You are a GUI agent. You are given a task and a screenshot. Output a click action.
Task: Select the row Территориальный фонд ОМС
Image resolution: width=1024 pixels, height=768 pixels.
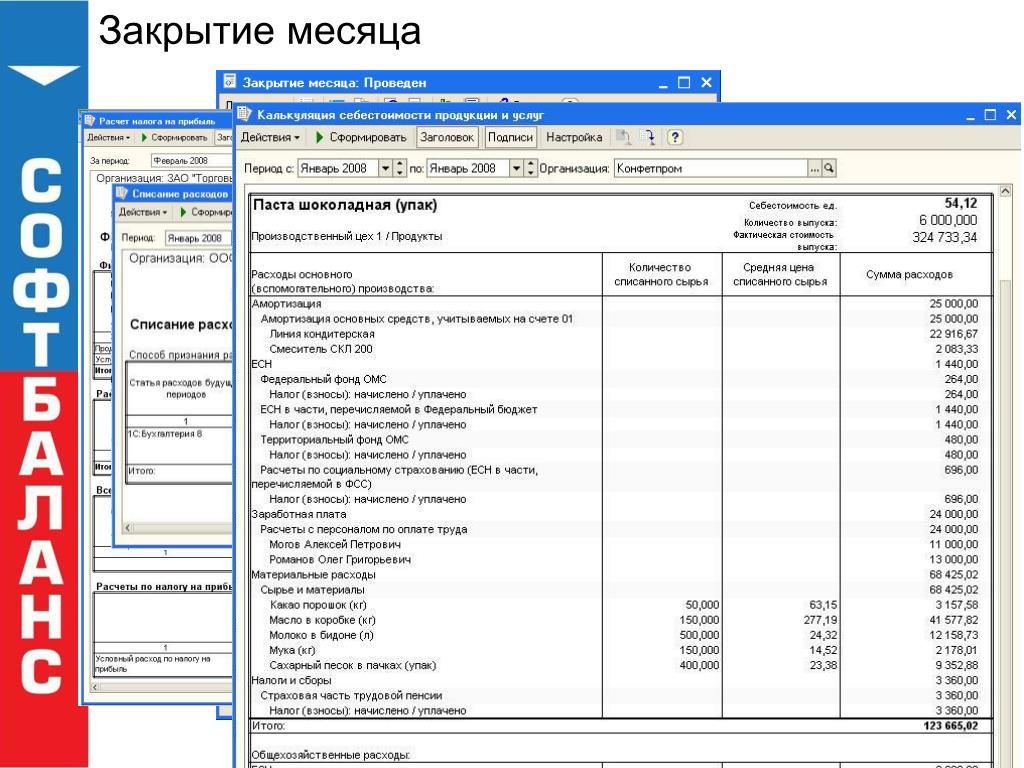click(621, 440)
